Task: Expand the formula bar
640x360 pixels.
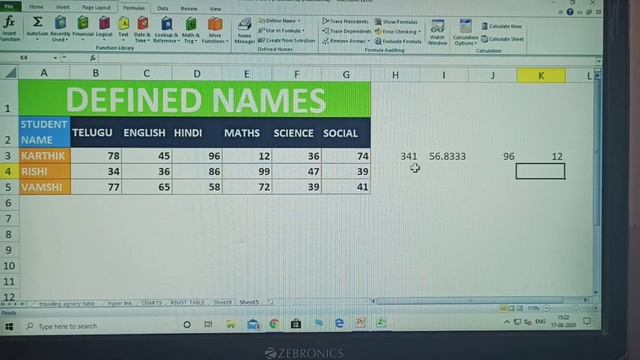Action: [x=598, y=61]
